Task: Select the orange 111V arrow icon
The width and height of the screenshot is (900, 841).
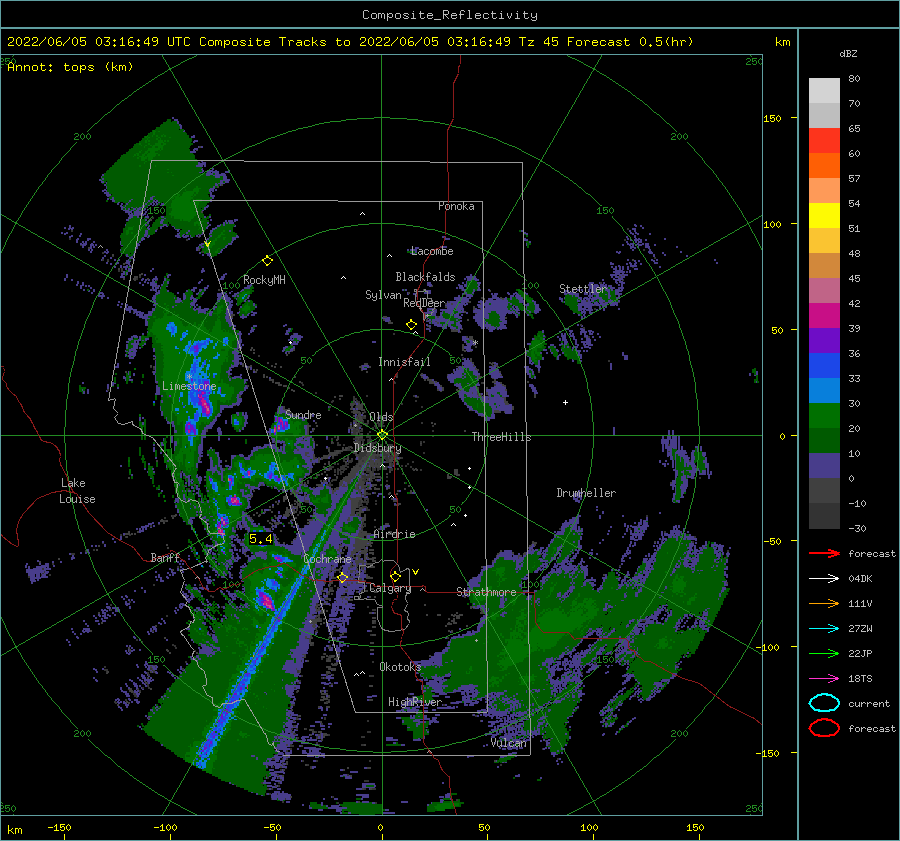Action: coord(824,603)
